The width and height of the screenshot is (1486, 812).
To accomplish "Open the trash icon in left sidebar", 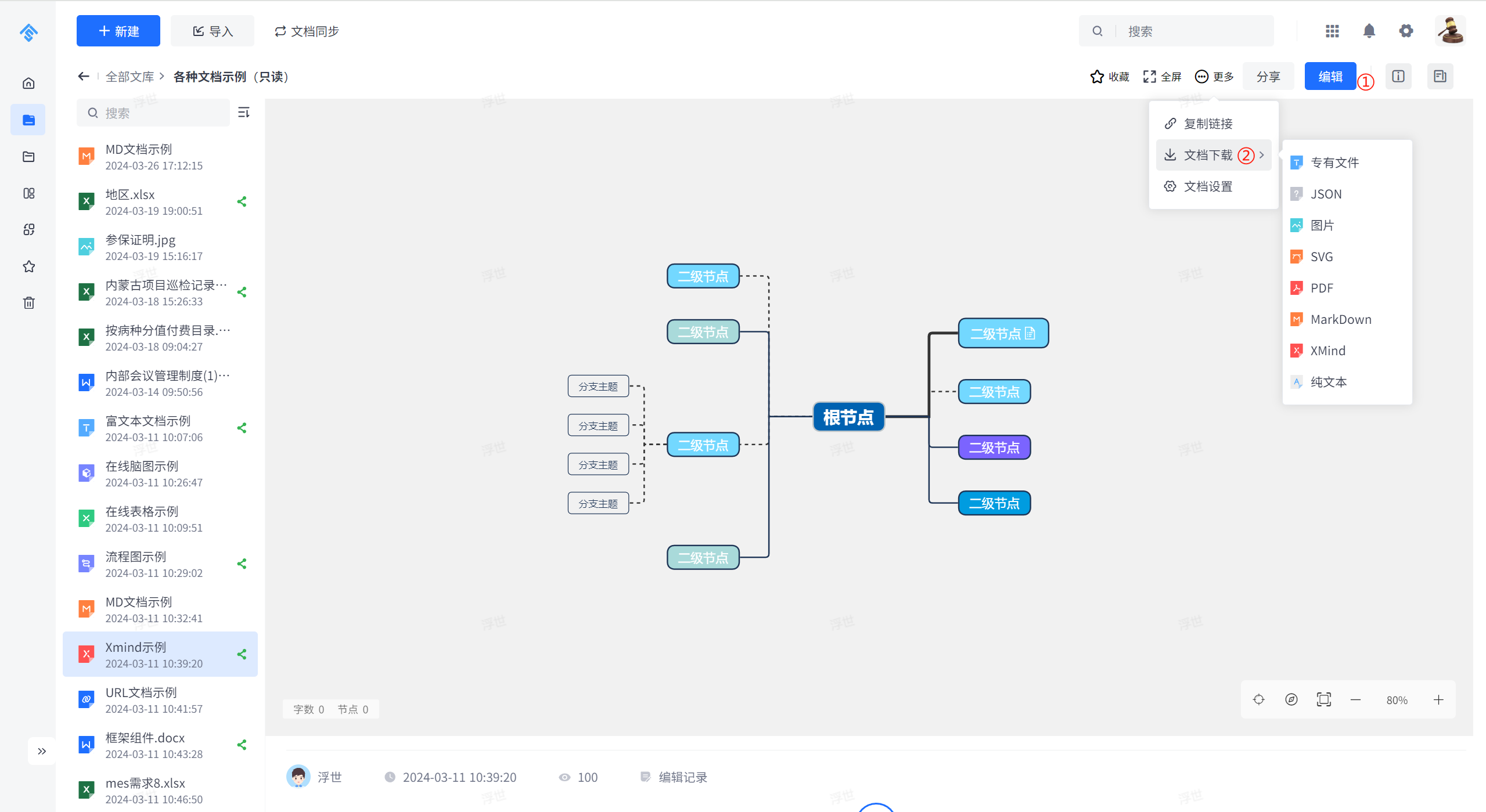I will (x=28, y=302).
